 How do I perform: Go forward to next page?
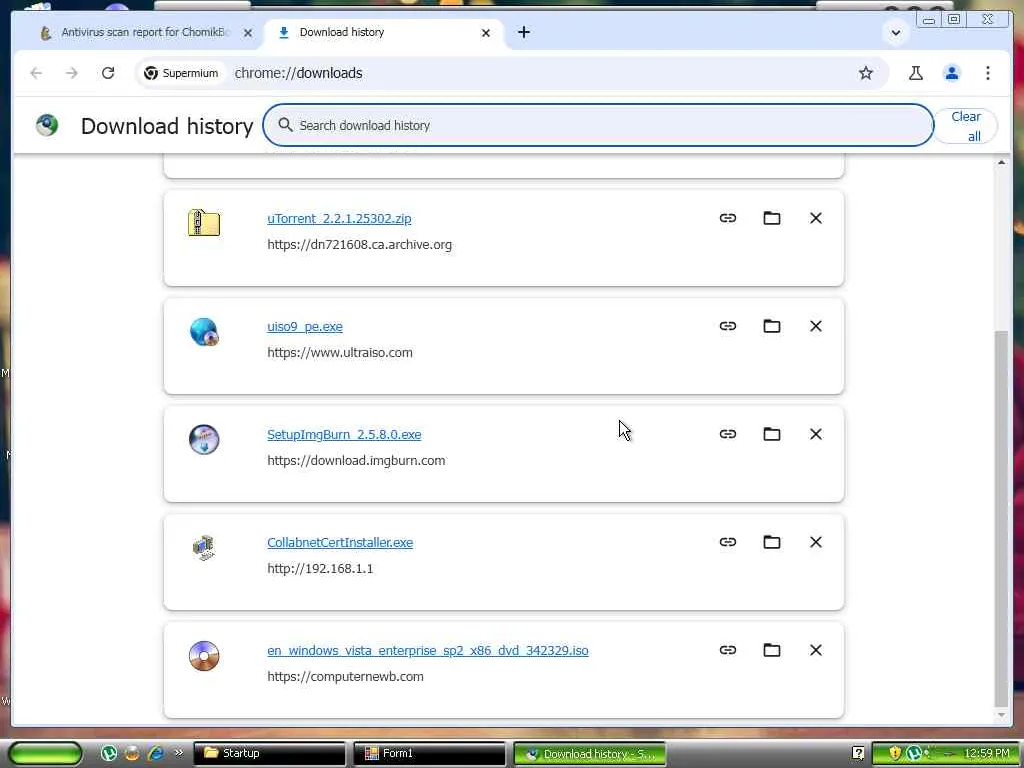pos(72,73)
